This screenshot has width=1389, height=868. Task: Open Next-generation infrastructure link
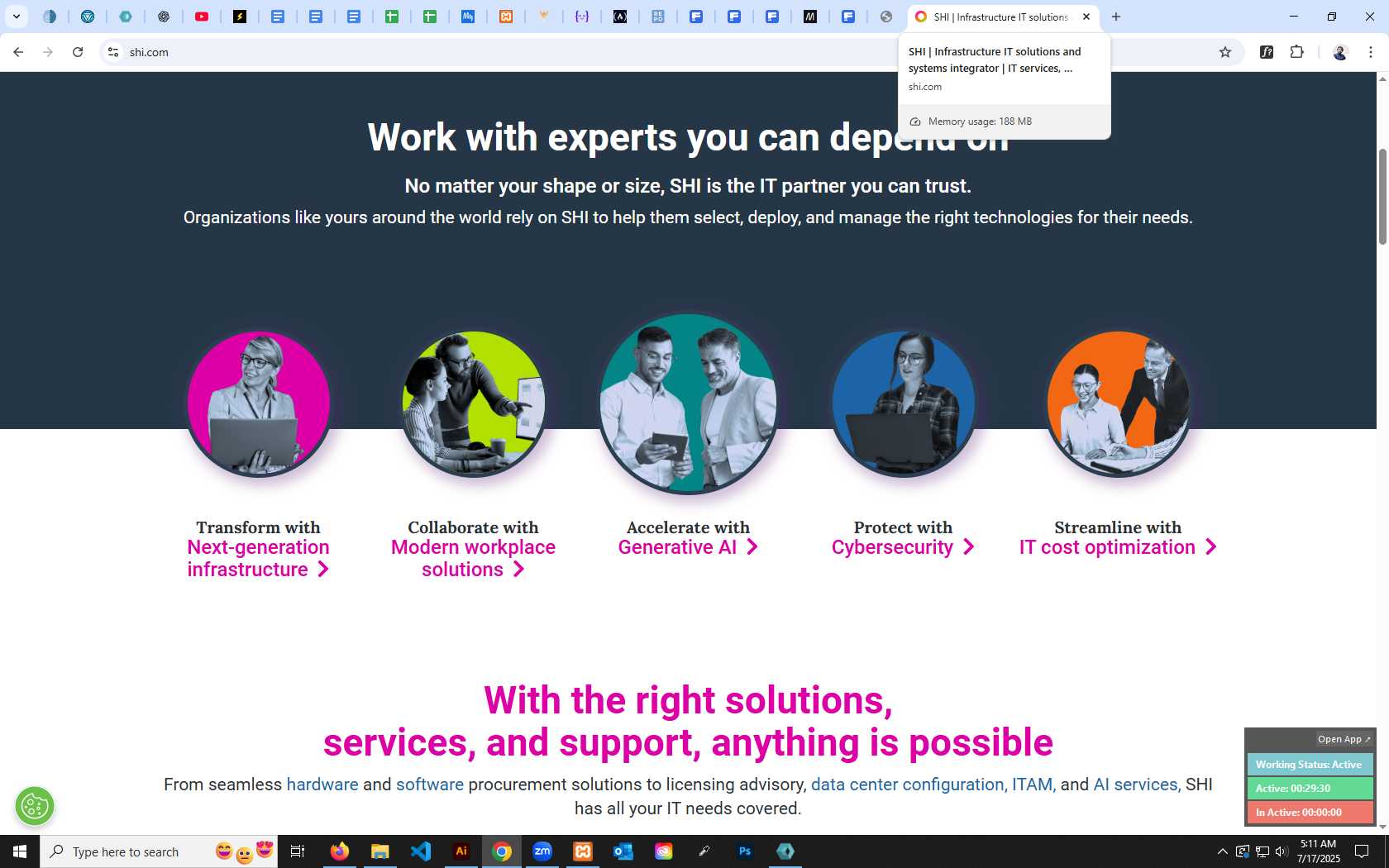pyautogui.click(x=258, y=558)
